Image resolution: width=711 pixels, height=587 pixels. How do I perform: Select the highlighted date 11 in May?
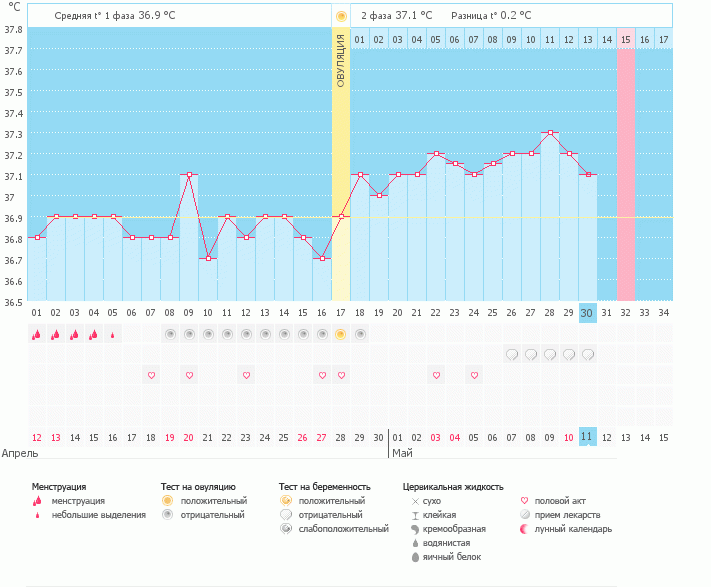point(588,437)
